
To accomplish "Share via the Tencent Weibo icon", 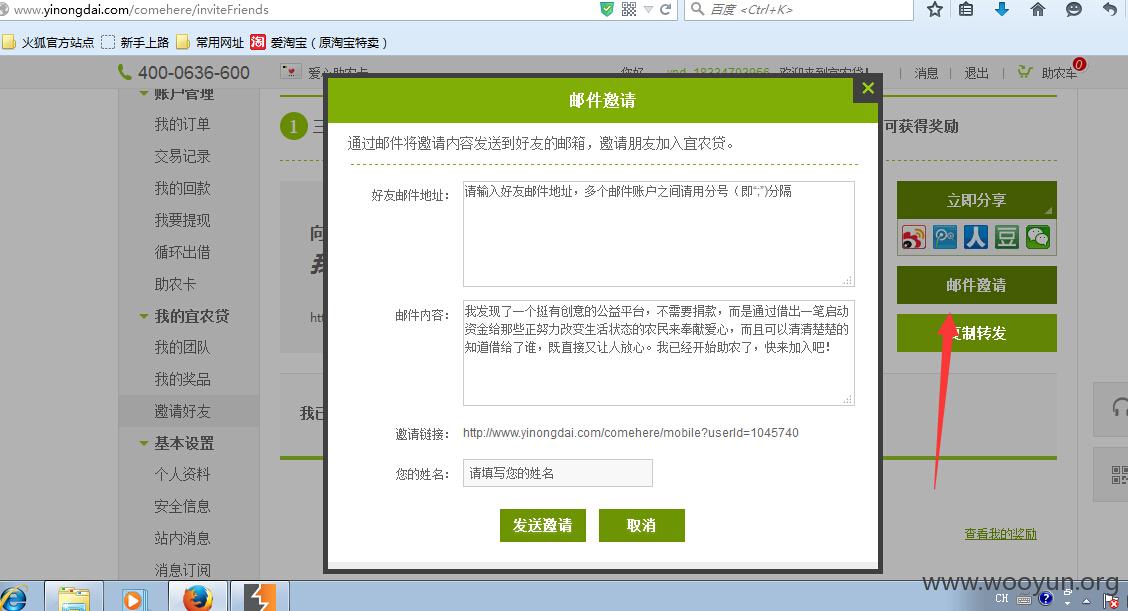I will (945, 237).
